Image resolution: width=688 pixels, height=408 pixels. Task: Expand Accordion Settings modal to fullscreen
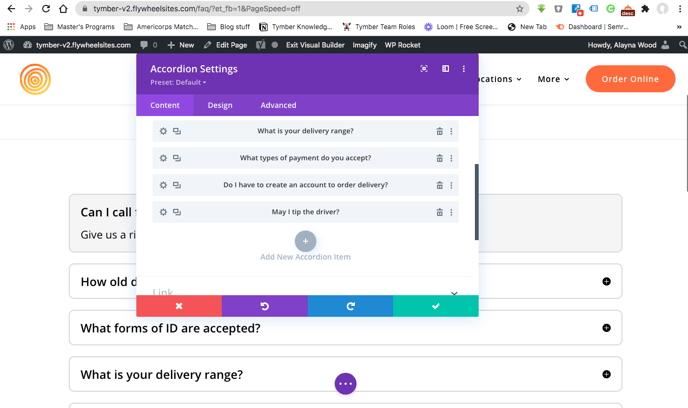pos(424,68)
